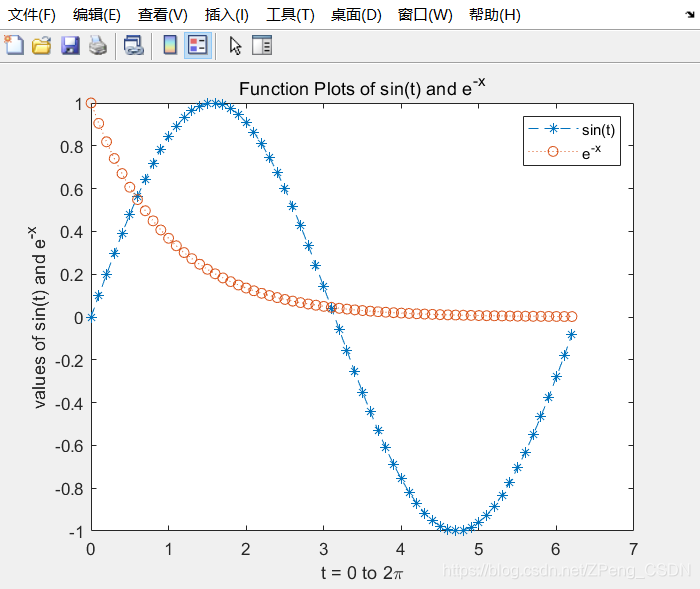The height and width of the screenshot is (589, 700).
Task: Open the 编辑(E) menu
Action: coord(97,15)
